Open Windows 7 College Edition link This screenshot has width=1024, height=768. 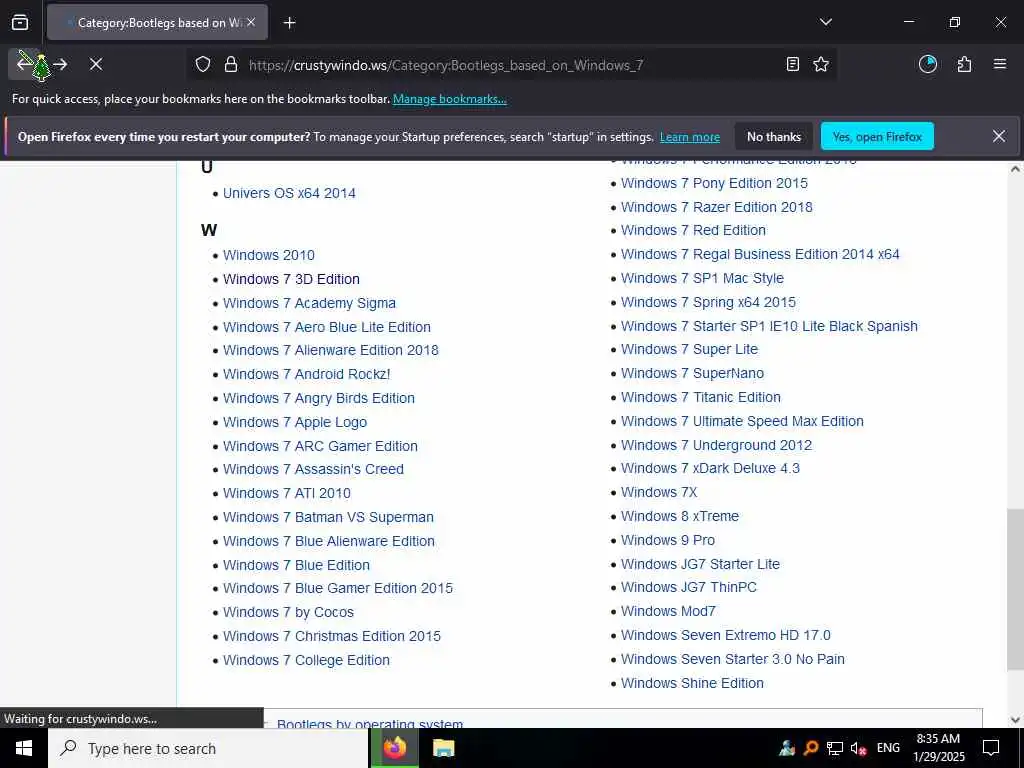click(306, 660)
